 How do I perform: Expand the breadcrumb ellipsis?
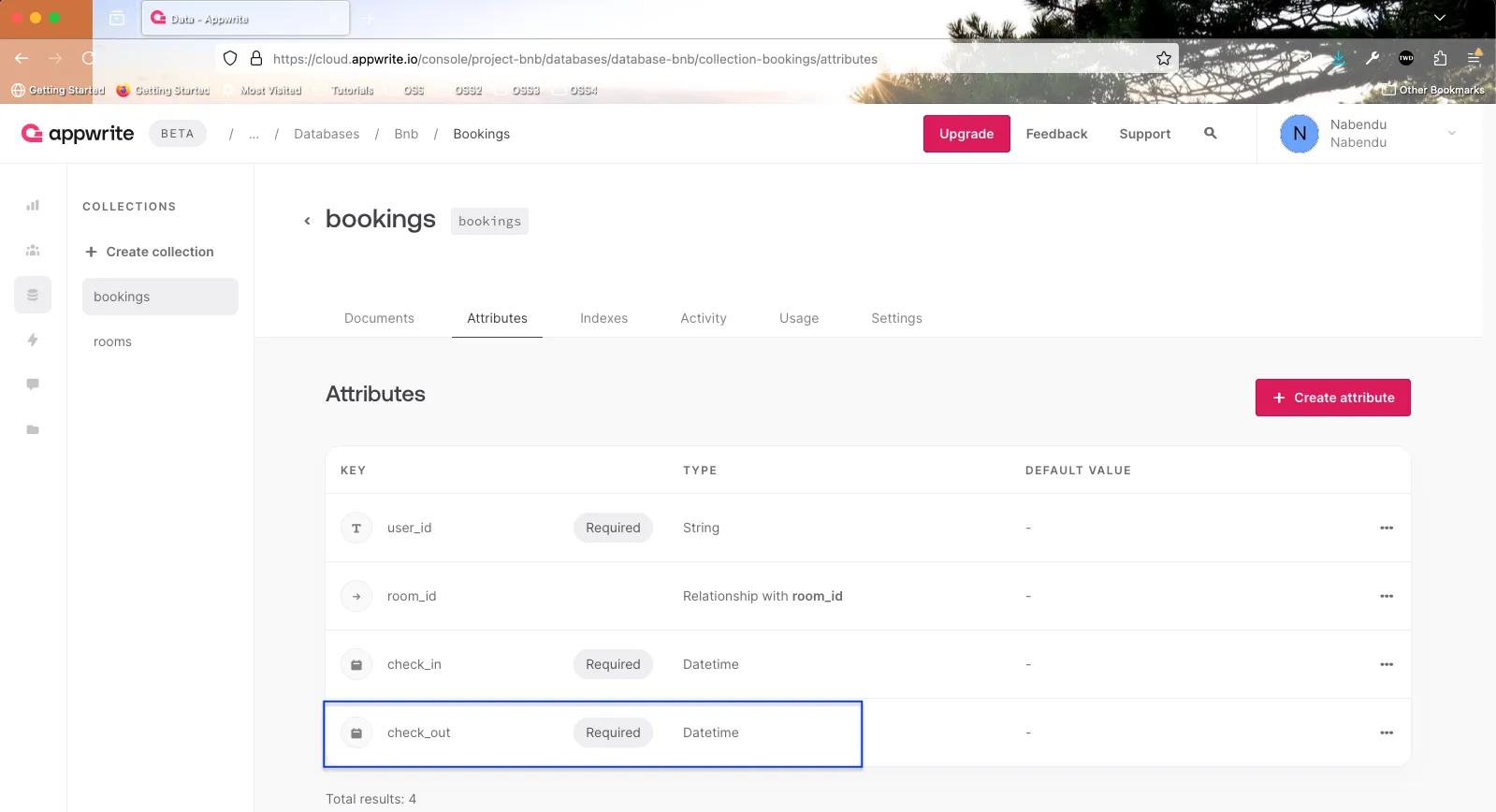click(x=254, y=134)
